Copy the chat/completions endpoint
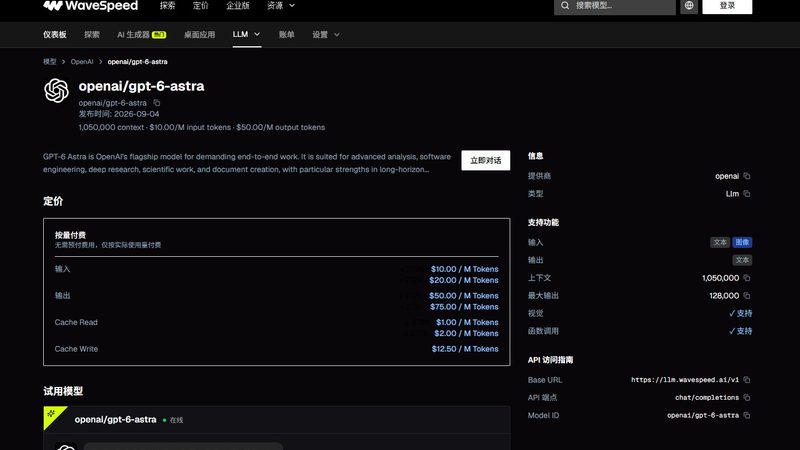Image resolution: width=800 pixels, height=450 pixels. pyautogui.click(x=747, y=397)
